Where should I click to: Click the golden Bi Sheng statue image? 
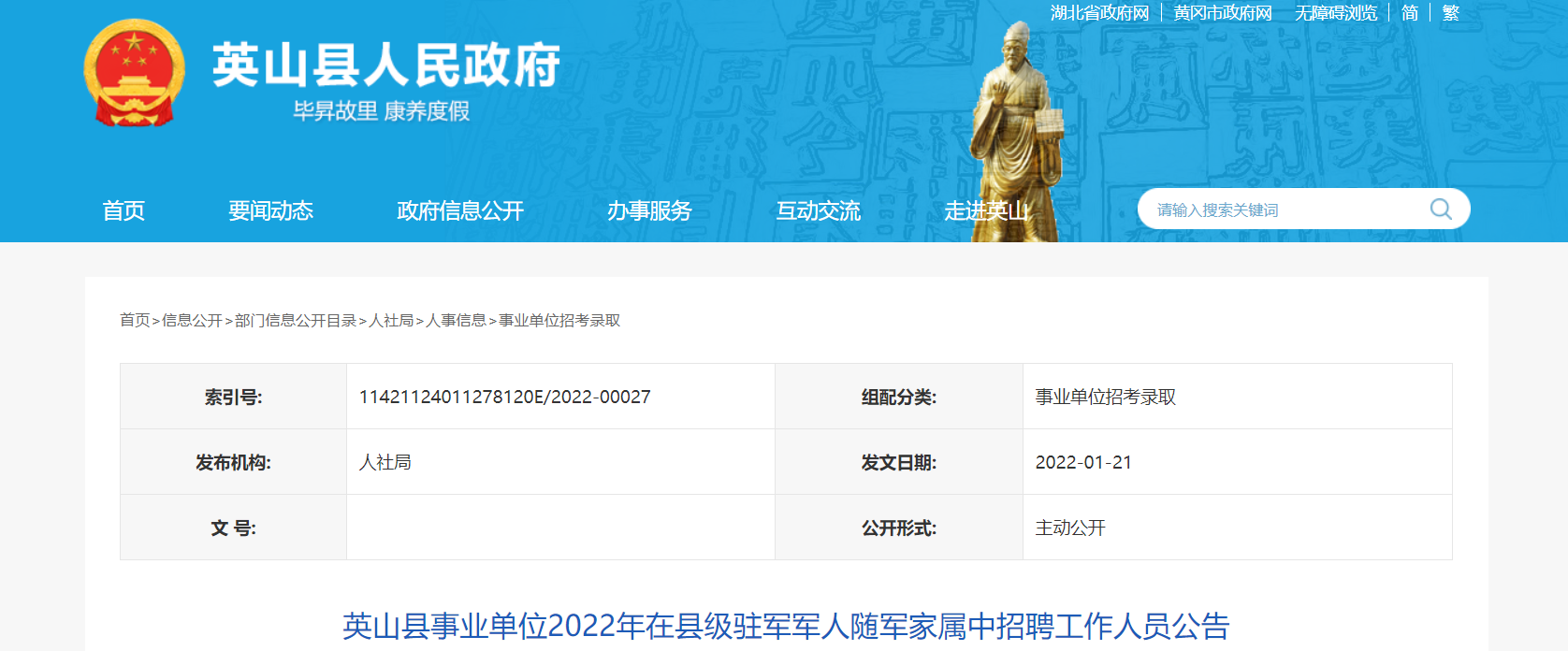(x=1018, y=131)
